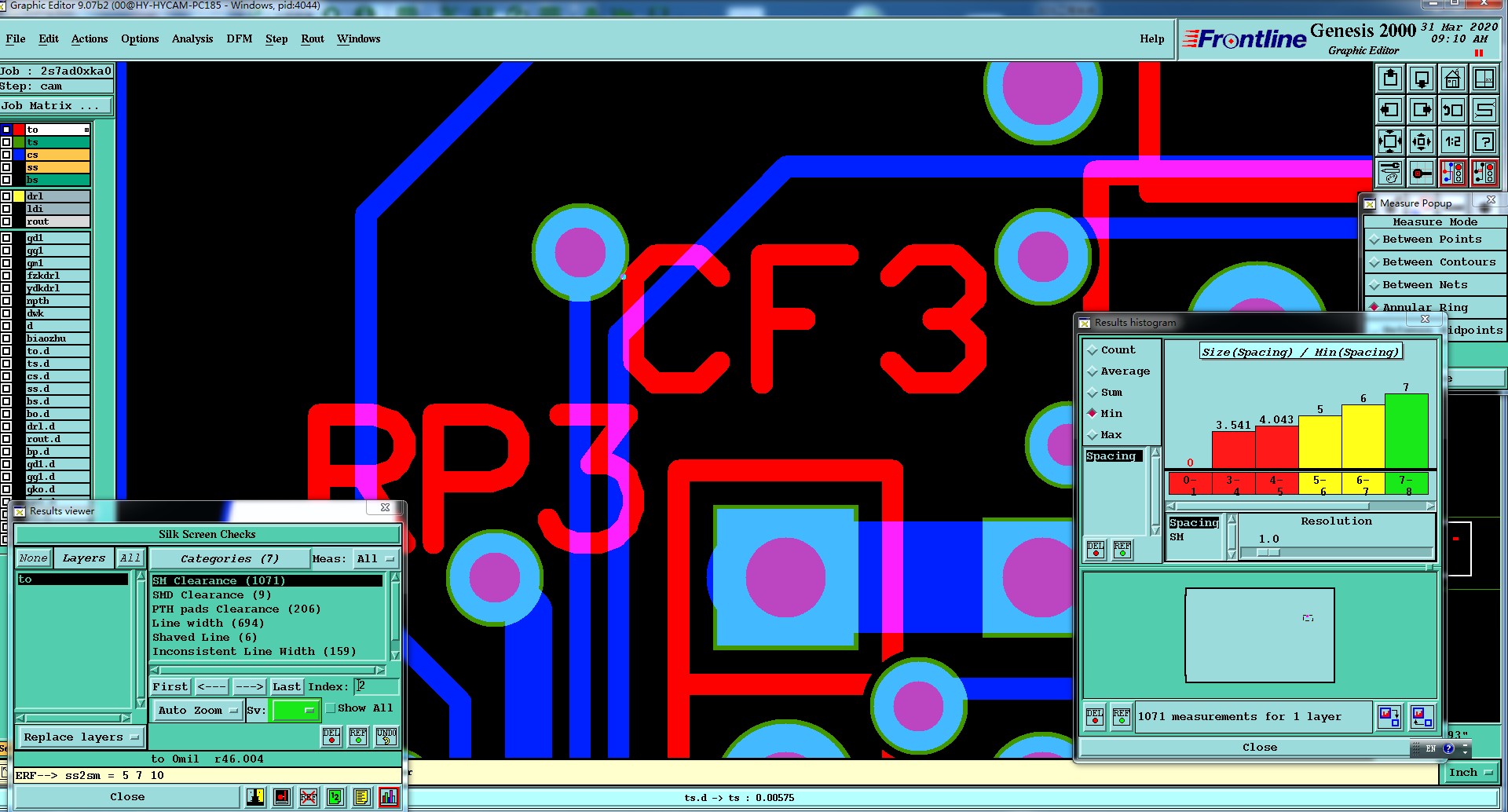Open the Meas: All dropdown
Viewport: 1508px width, 812px height.
376,559
